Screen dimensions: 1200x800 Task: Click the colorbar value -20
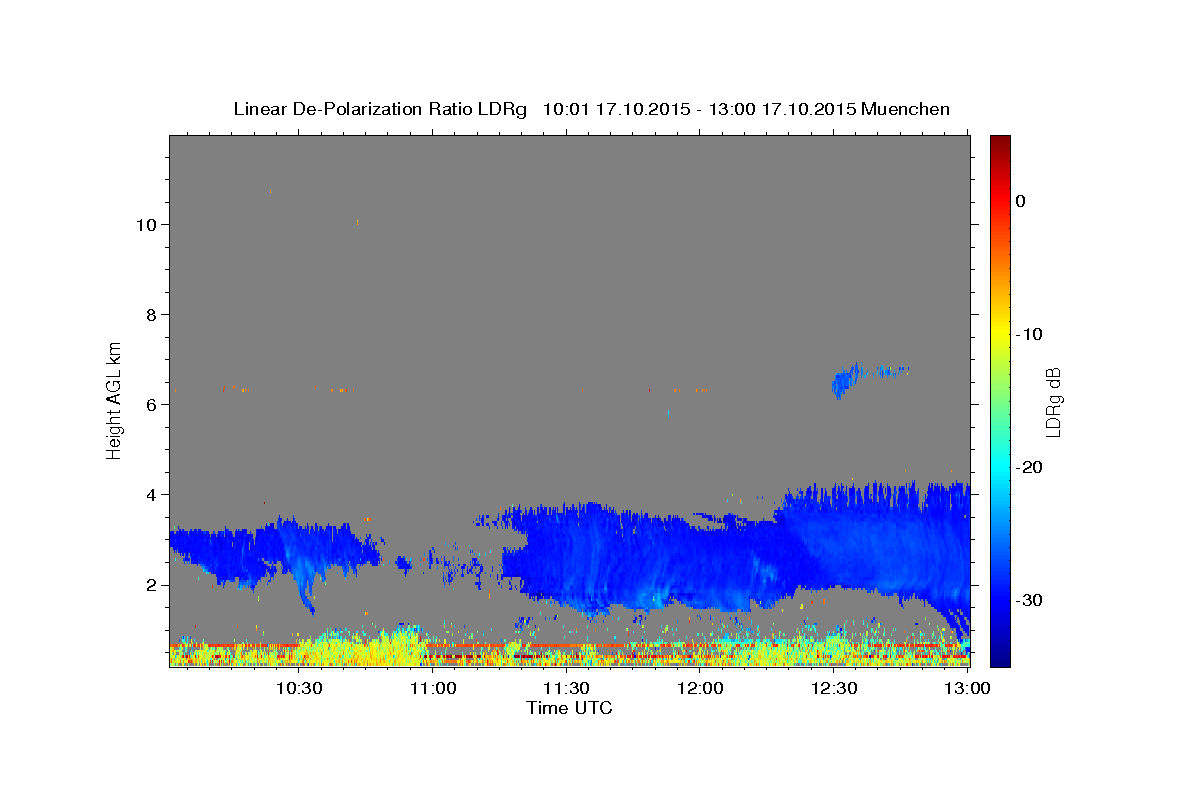tap(1030, 467)
